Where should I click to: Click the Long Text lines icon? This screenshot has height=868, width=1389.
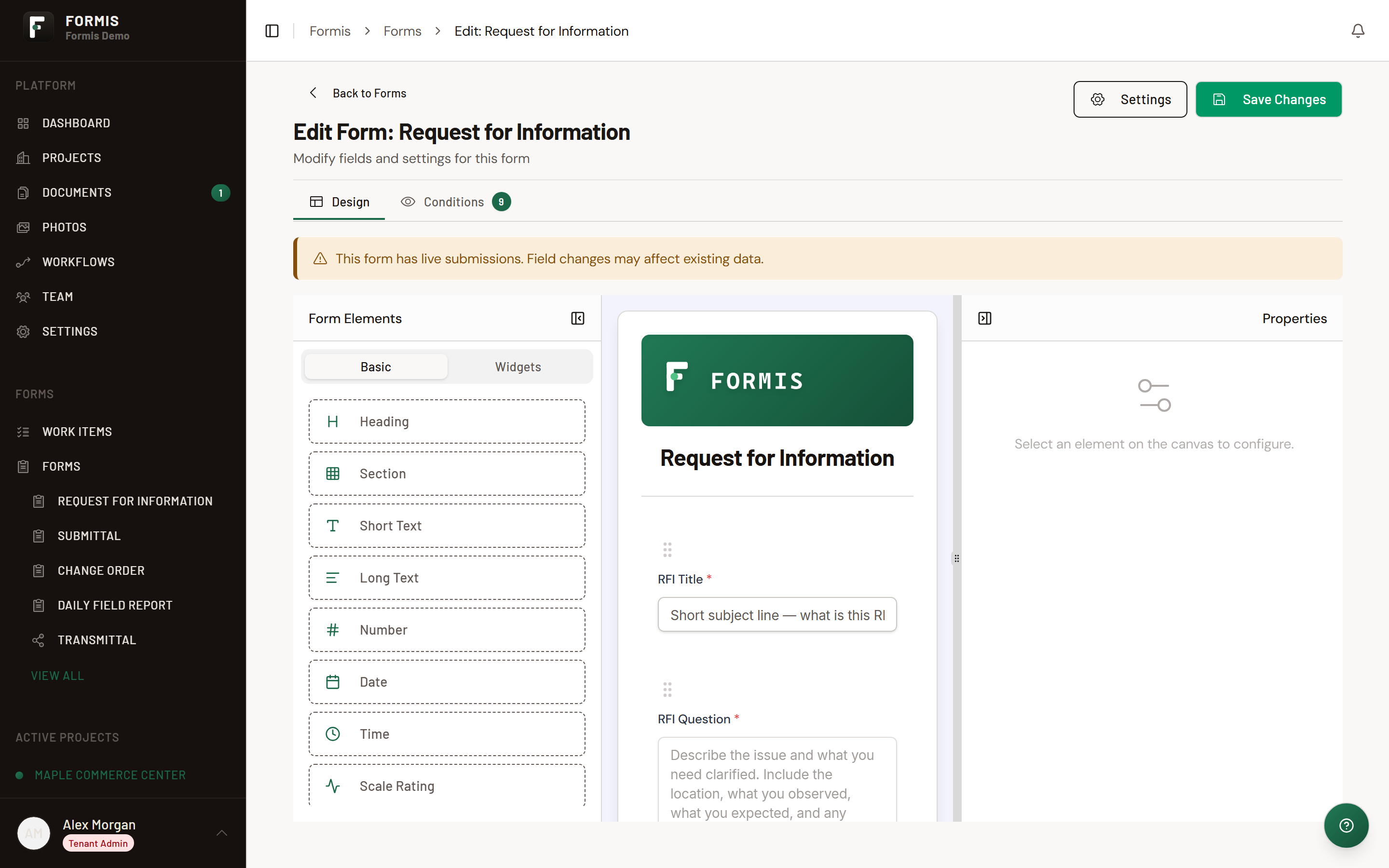333,578
